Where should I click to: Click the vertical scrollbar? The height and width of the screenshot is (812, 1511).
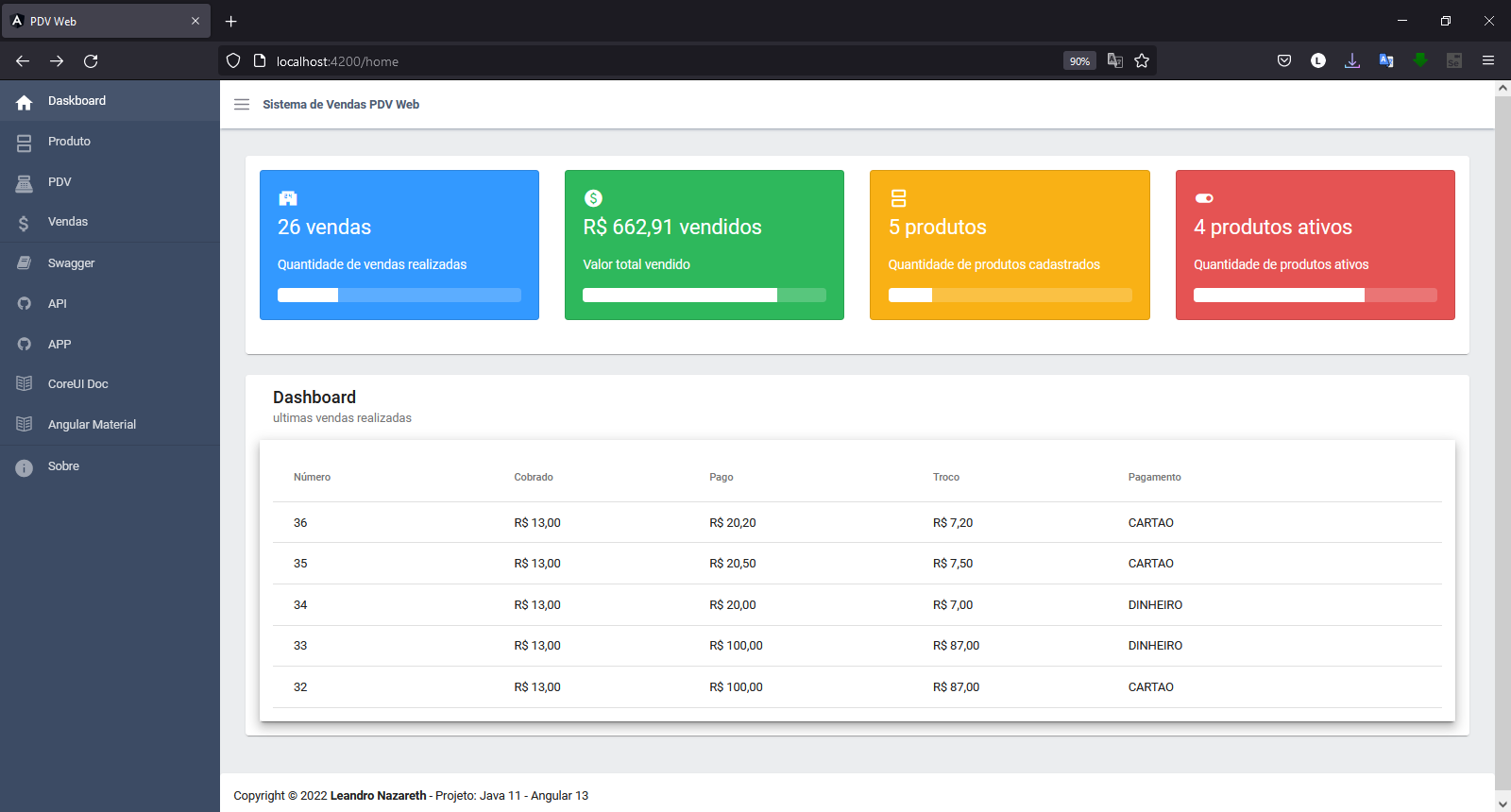tap(1503, 442)
